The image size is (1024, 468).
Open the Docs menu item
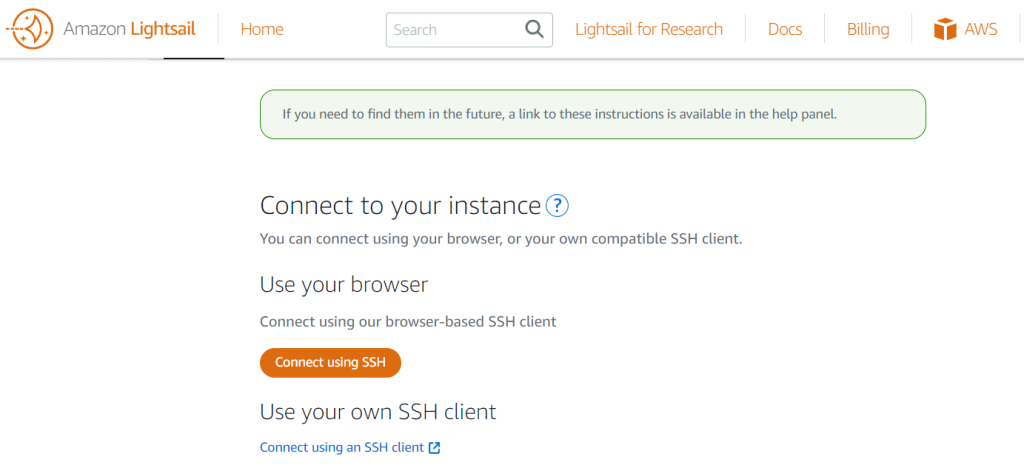coord(785,29)
